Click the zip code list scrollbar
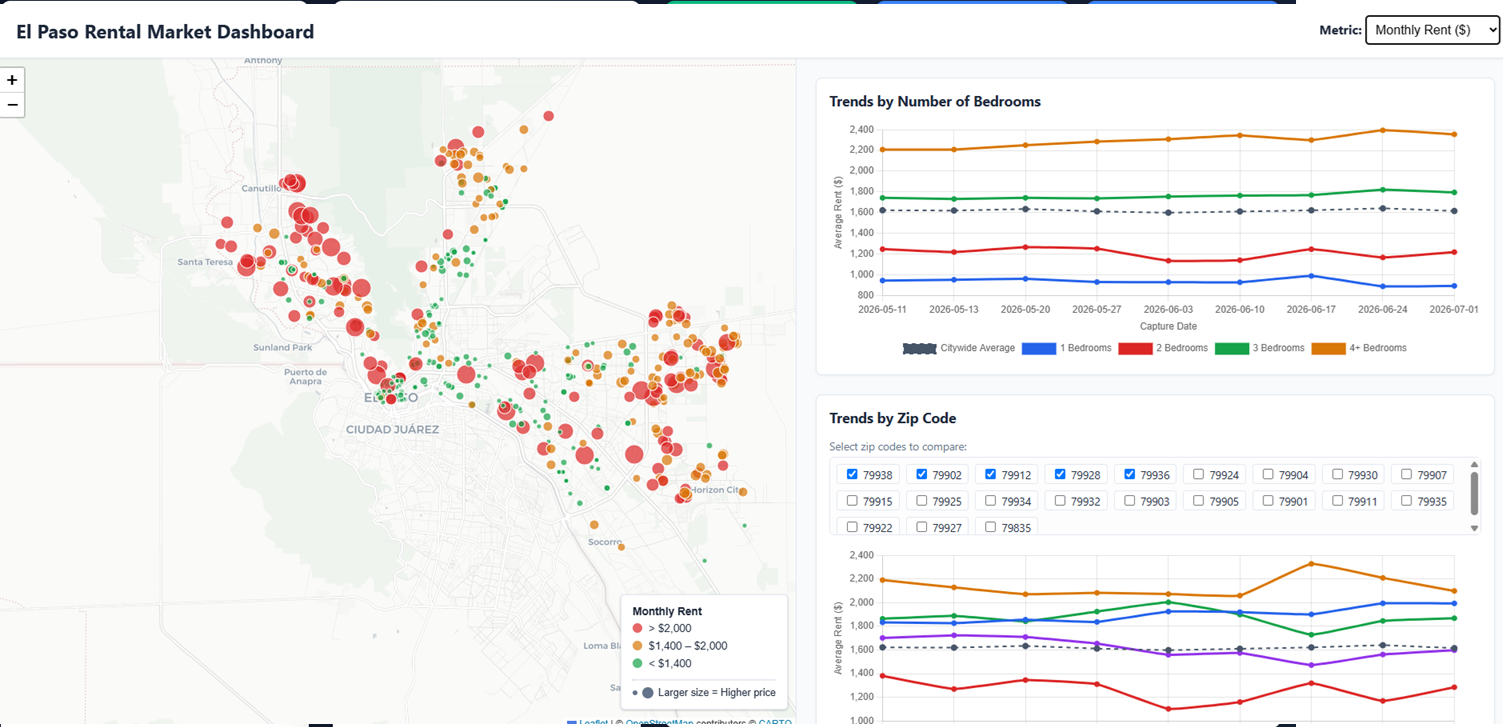 click(x=1474, y=492)
